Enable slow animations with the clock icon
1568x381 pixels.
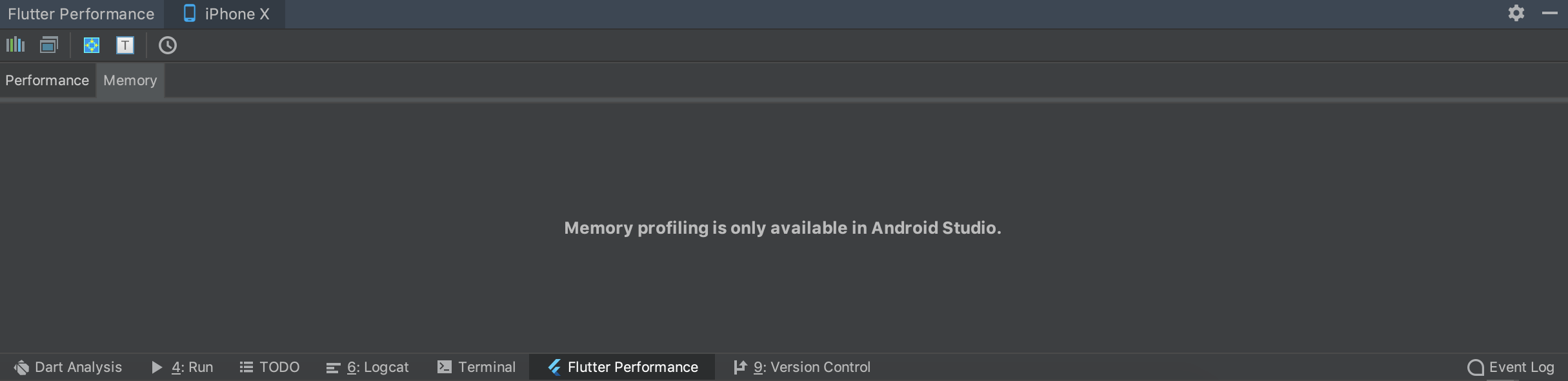point(167,45)
